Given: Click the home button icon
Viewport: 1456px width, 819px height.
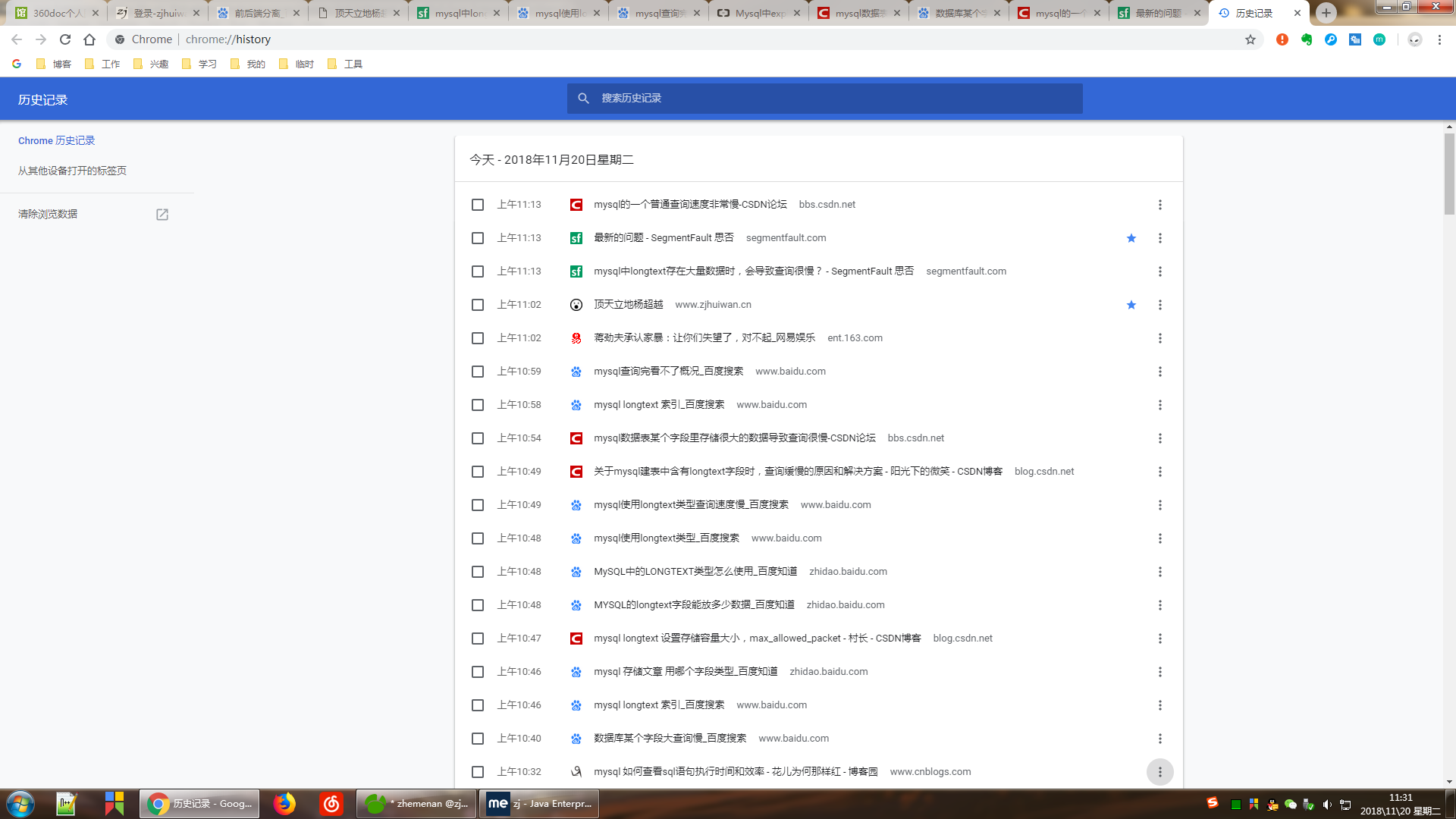Looking at the screenshot, I should click(x=89, y=39).
